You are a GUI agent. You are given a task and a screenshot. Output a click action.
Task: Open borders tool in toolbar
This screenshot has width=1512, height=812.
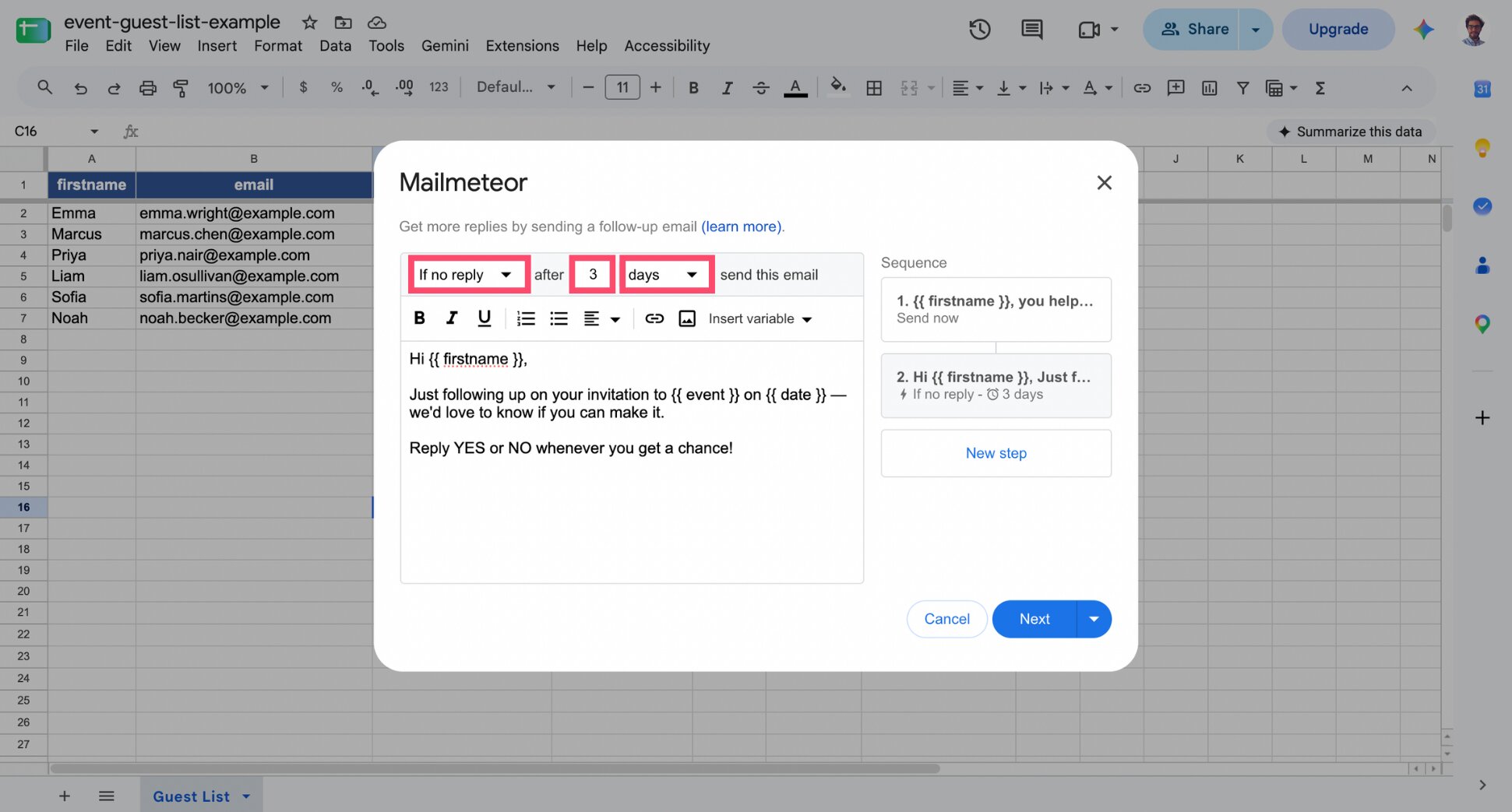[x=874, y=88]
